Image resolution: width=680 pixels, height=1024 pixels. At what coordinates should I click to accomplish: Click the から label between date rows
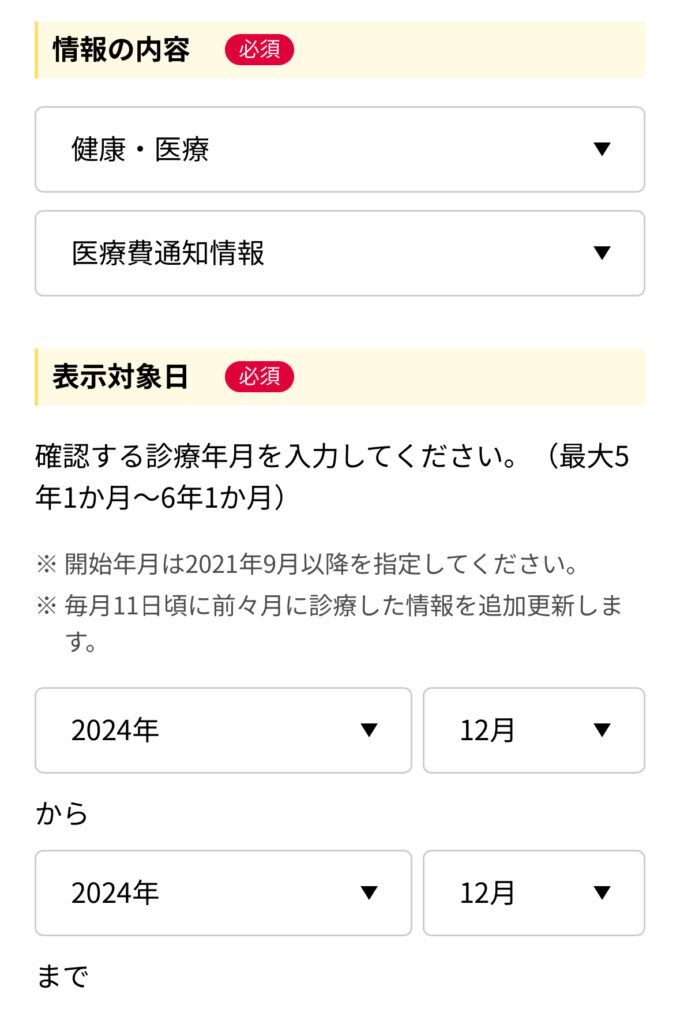pos(61,813)
